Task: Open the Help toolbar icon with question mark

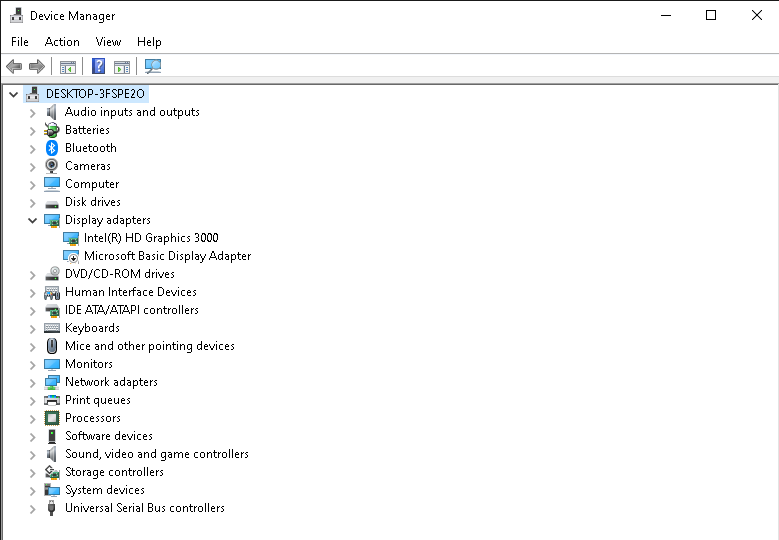Action: tap(99, 66)
